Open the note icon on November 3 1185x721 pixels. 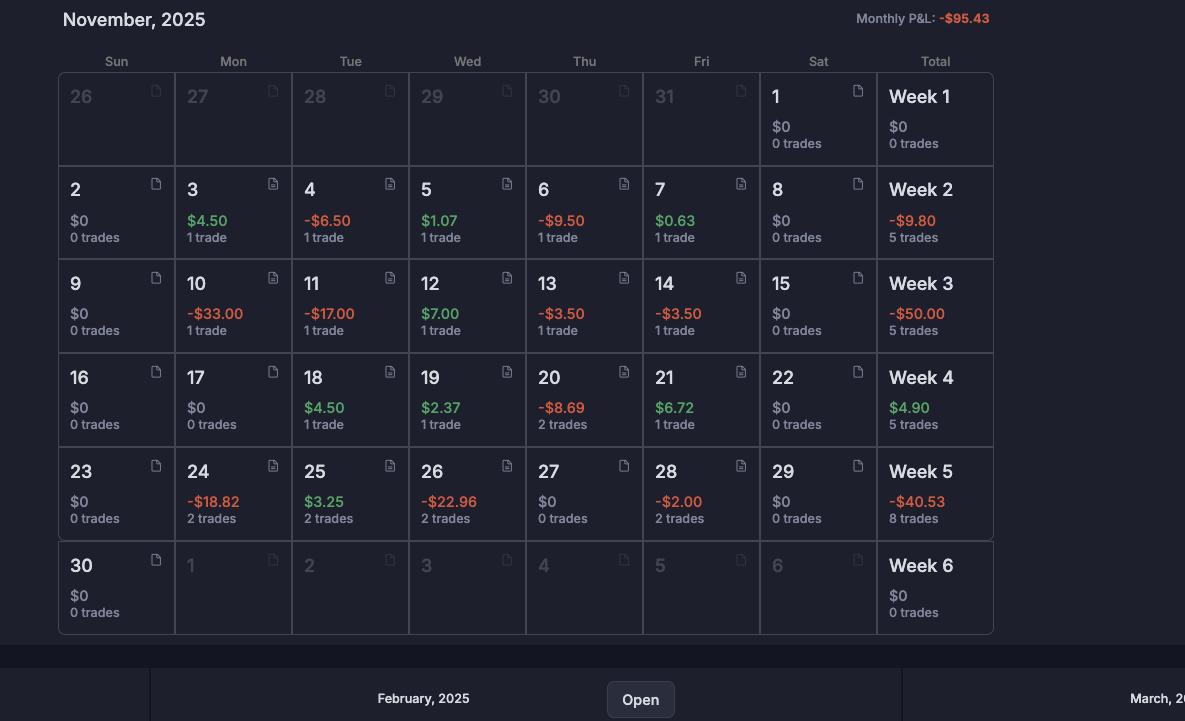tap(273, 184)
